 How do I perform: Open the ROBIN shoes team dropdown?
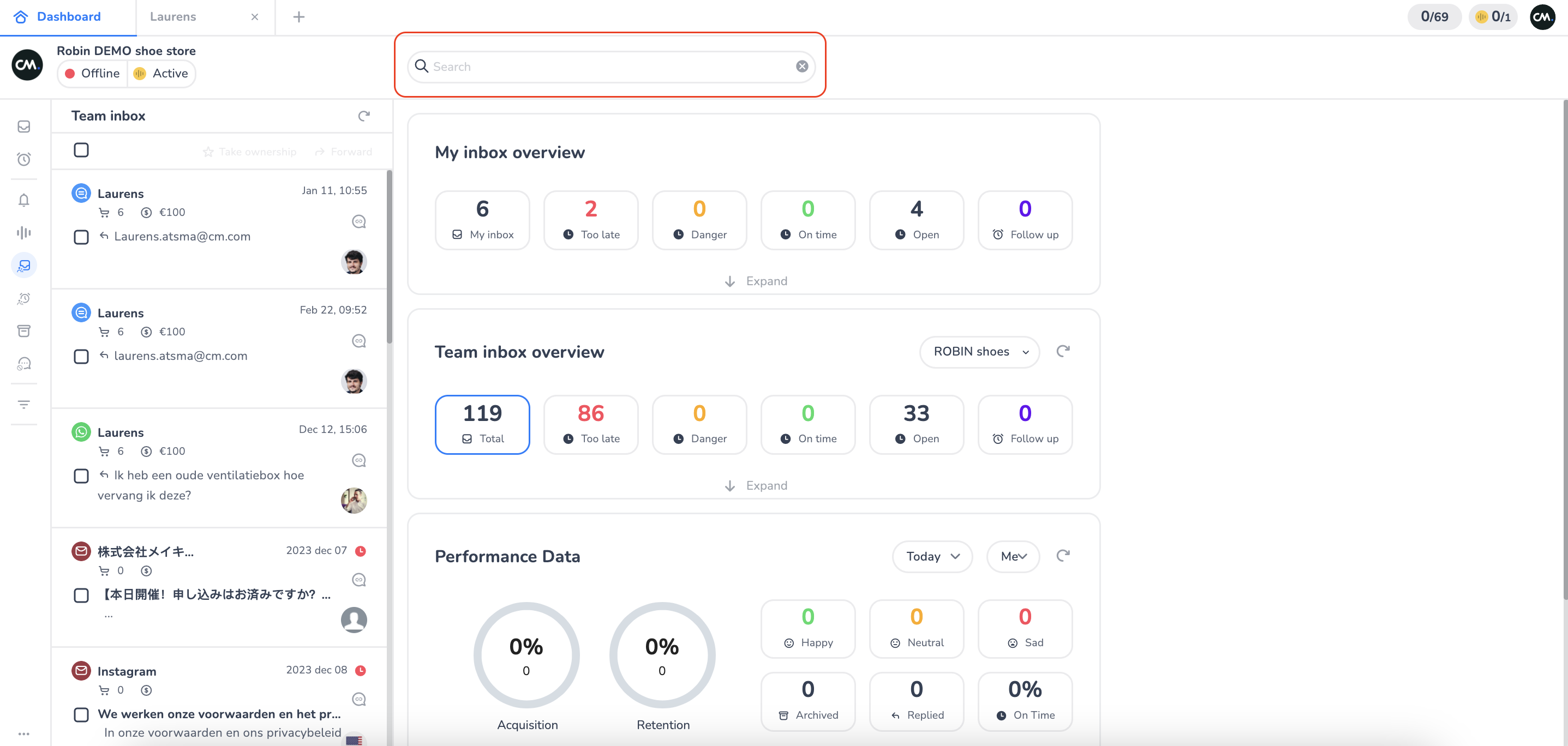pos(979,352)
